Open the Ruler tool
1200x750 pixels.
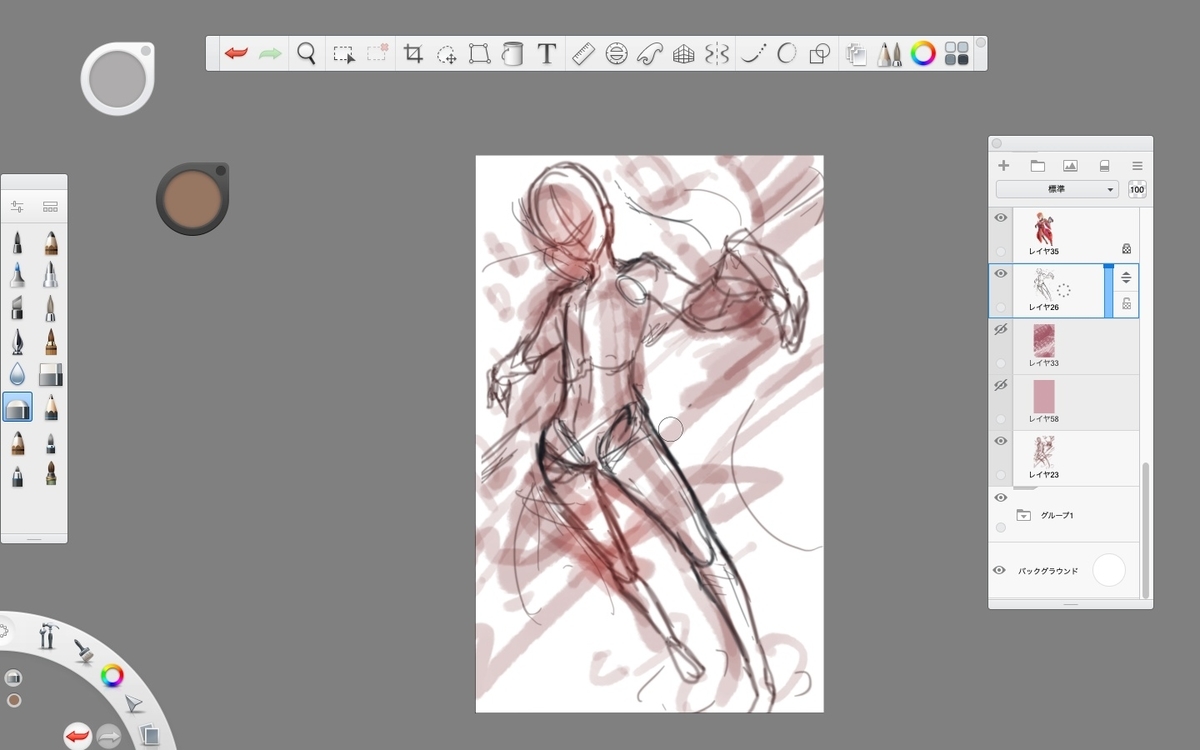[583, 53]
